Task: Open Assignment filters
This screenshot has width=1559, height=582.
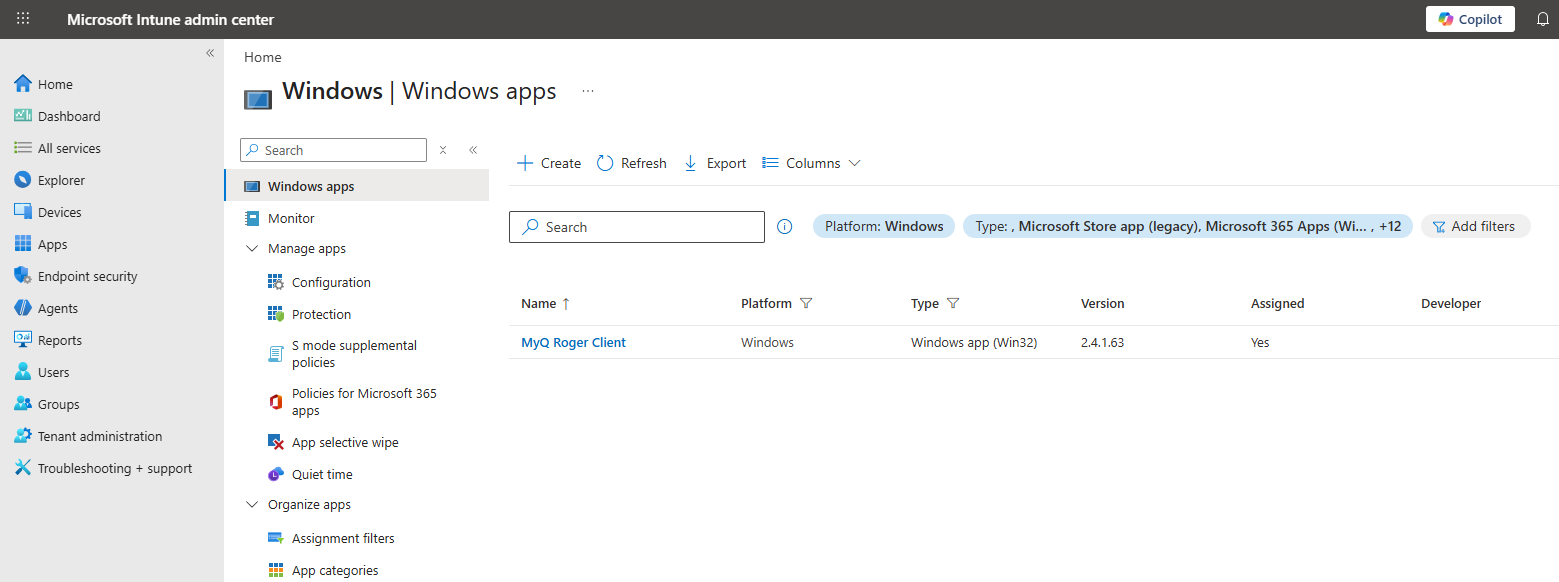Action: pos(343,538)
